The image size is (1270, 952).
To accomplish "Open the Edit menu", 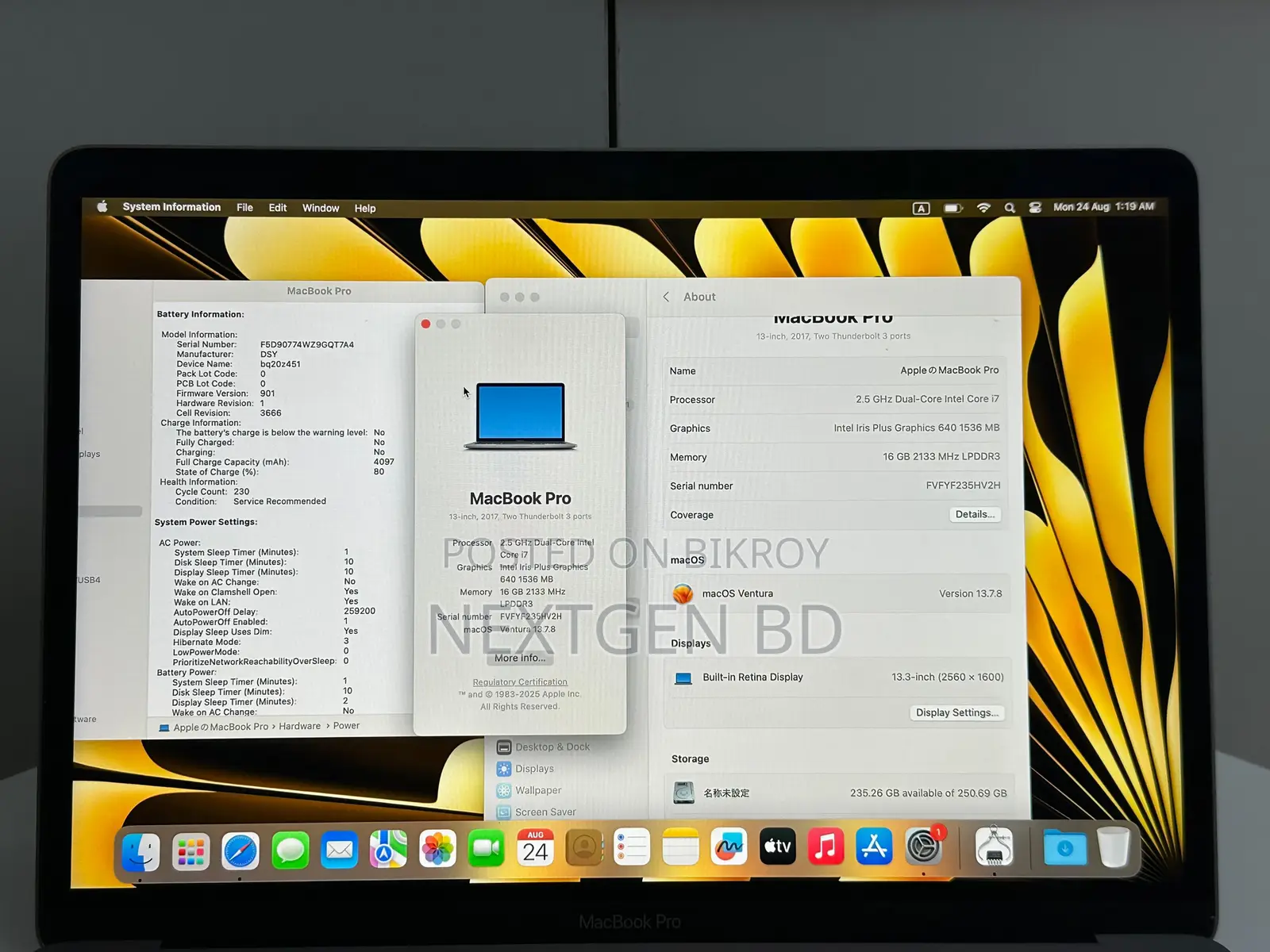I will [278, 208].
